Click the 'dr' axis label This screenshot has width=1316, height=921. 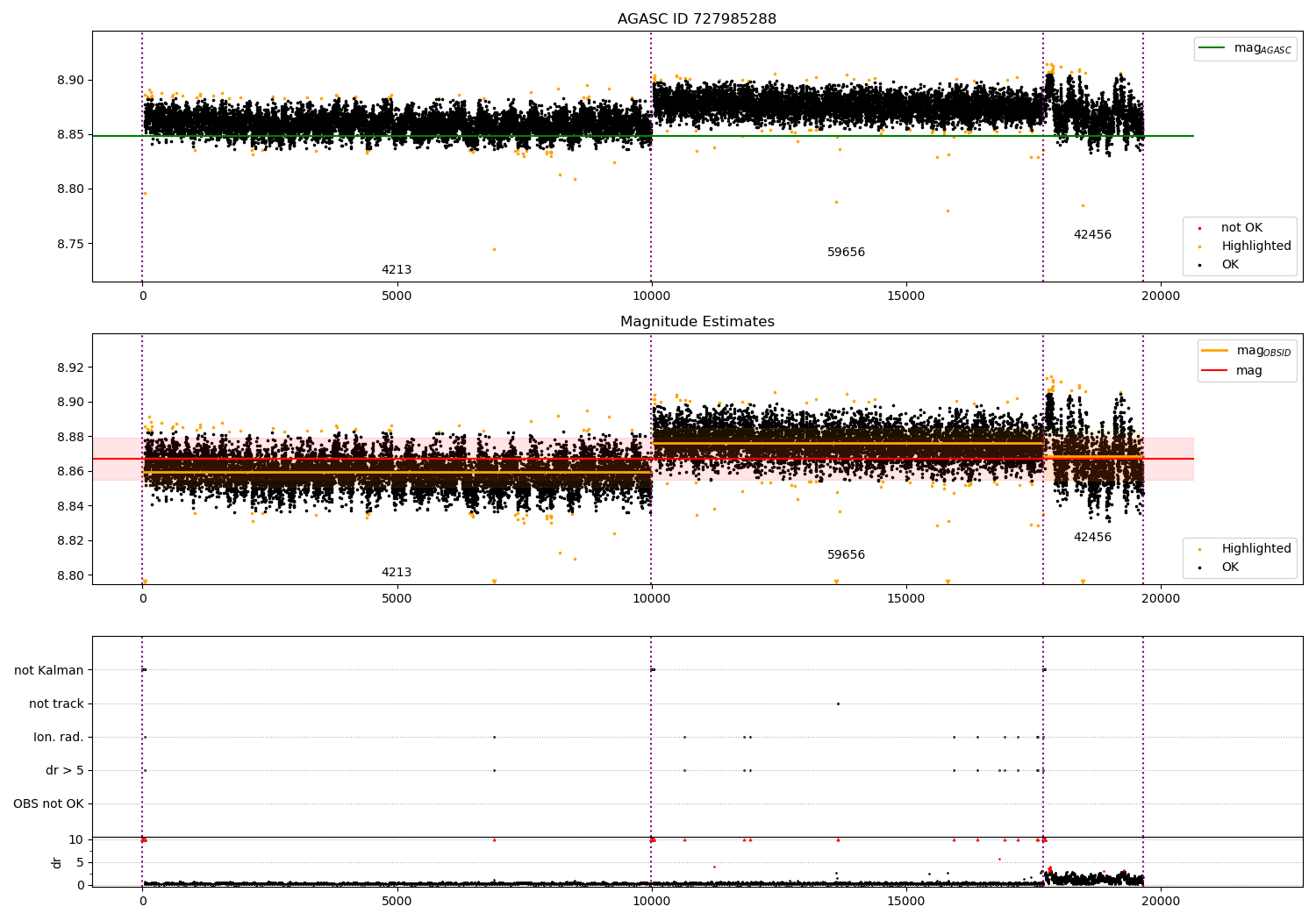tap(57, 862)
